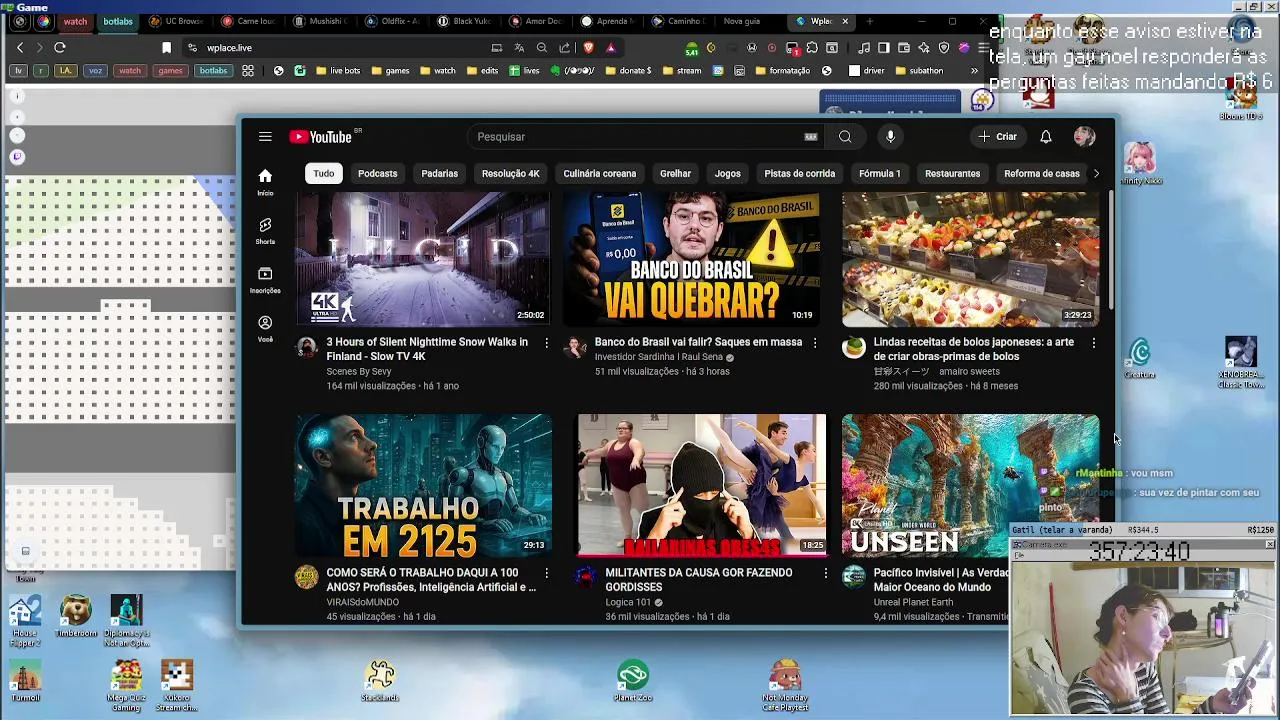Open the translate icon in the address bar

point(519,47)
